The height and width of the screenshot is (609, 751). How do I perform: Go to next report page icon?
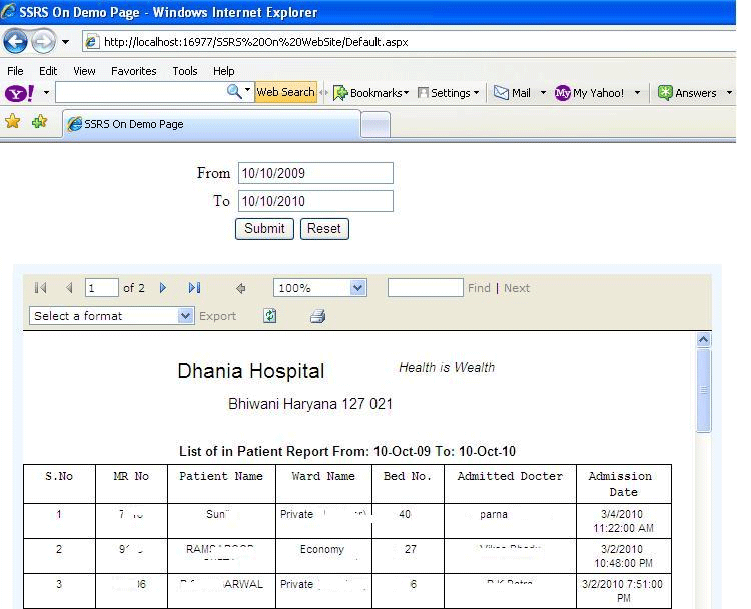point(163,288)
